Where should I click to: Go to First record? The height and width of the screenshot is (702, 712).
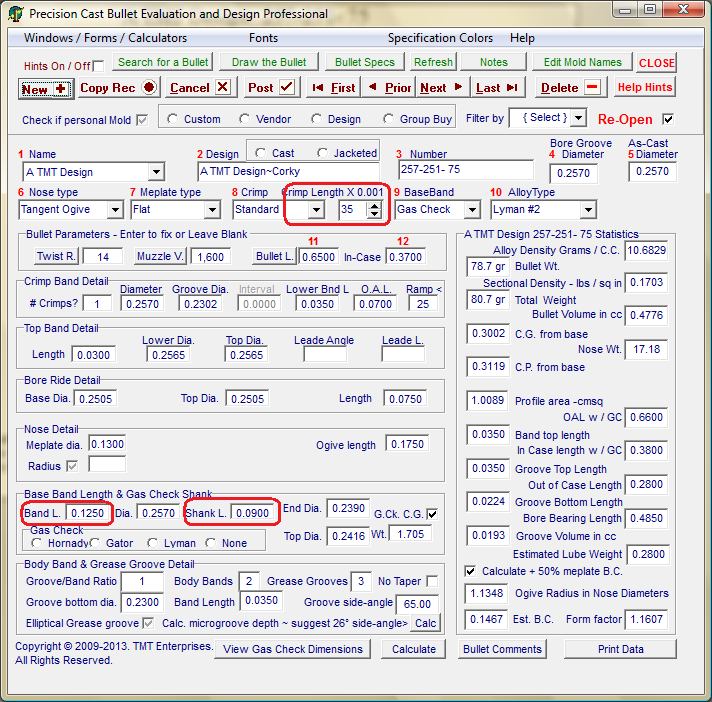click(x=333, y=88)
